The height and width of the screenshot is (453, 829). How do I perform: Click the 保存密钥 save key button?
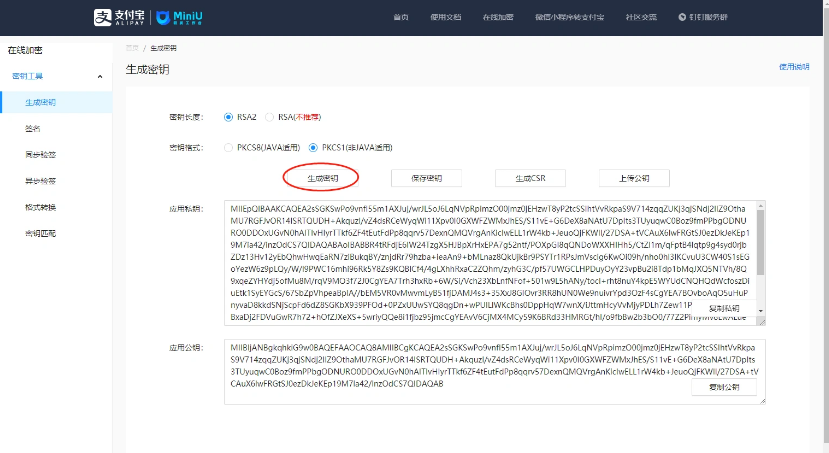tap(426, 178)
